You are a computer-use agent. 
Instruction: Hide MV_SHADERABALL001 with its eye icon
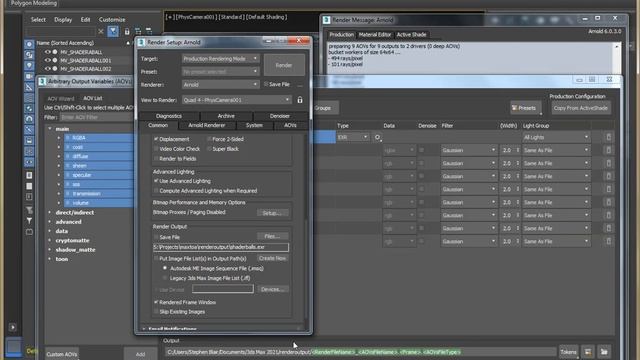[48, 60]
